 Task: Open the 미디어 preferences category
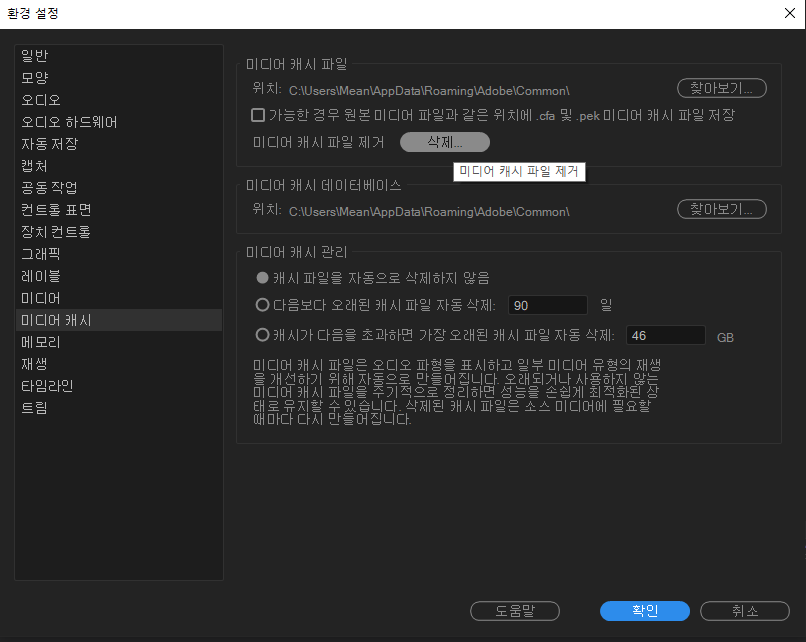coord(119,298)
